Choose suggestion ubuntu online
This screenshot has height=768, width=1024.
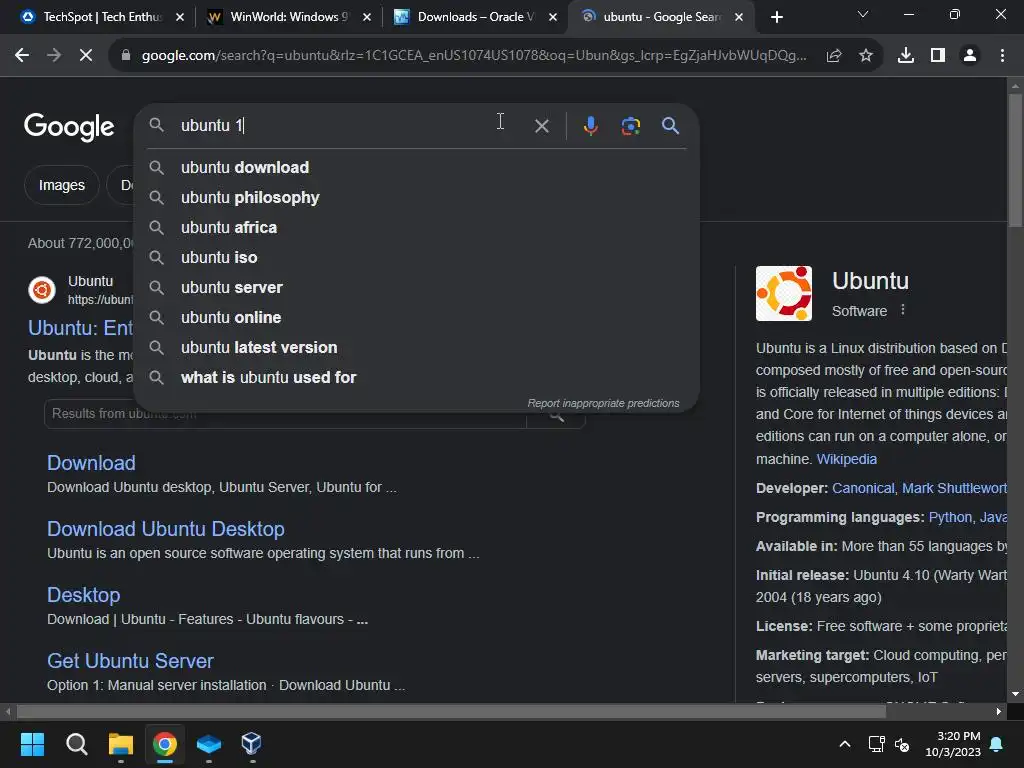click(417, 317)
